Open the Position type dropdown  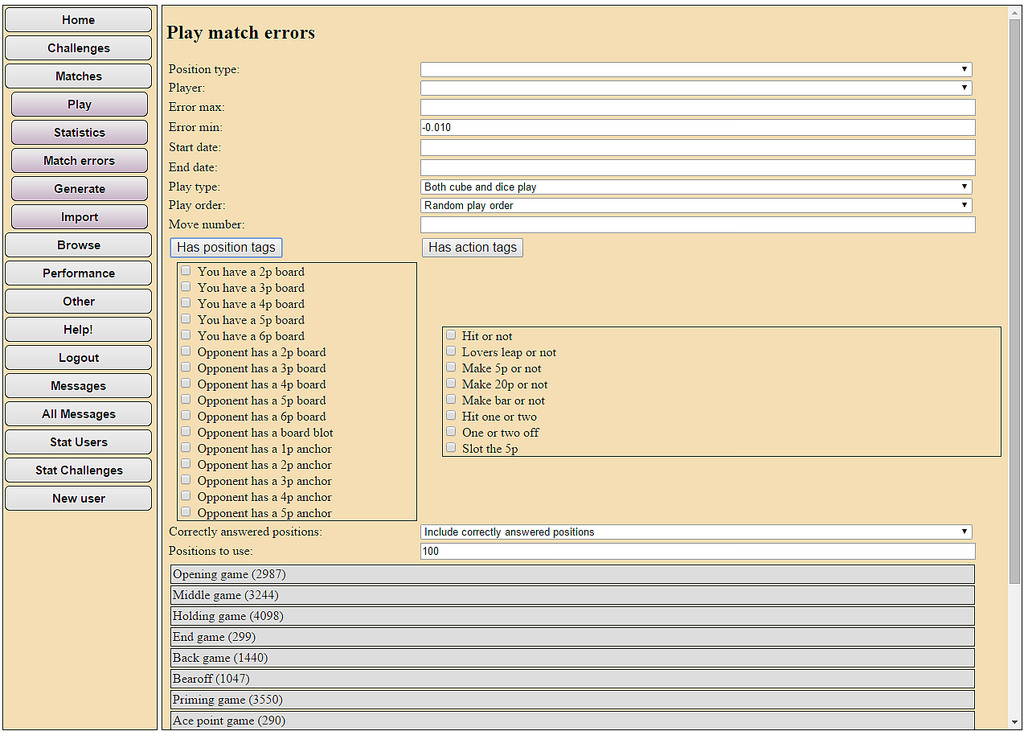(x=696, y=69)
